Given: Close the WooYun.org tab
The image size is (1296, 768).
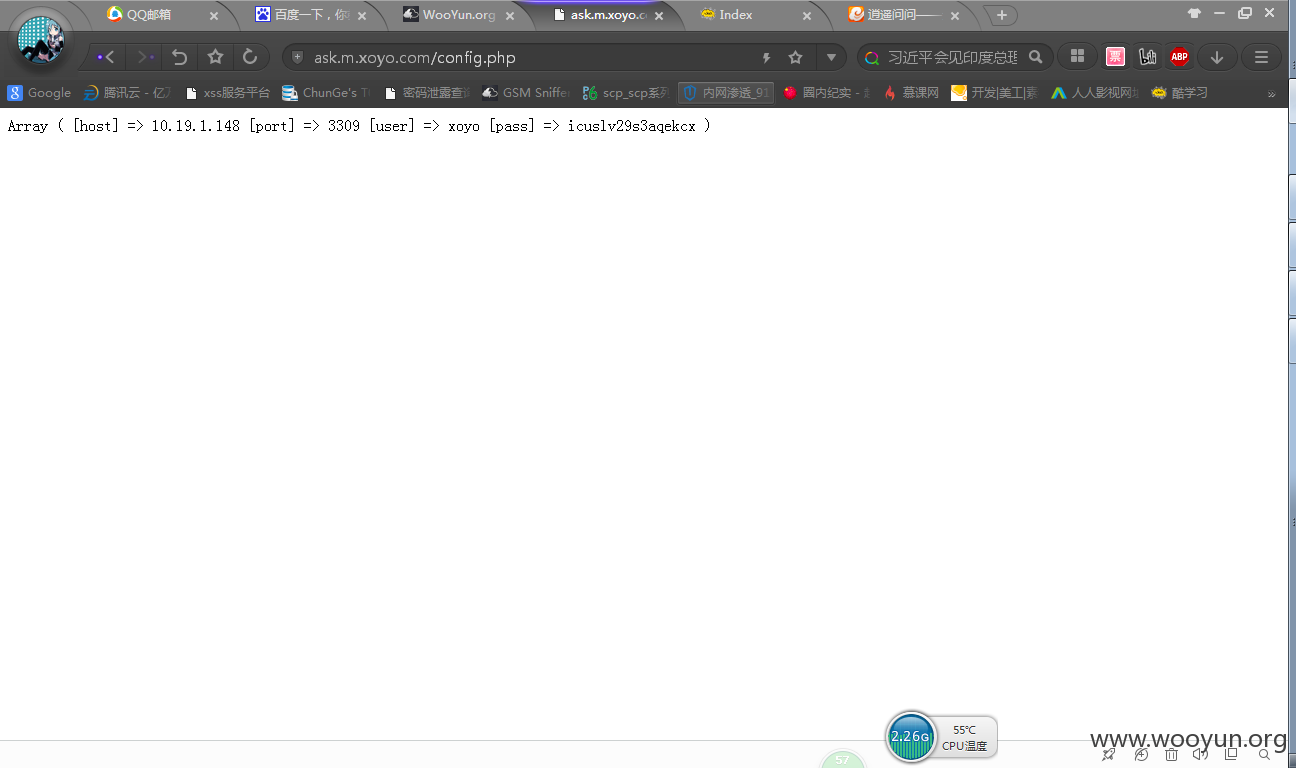Looking at the screenshot, I should [x=510, y=16].
